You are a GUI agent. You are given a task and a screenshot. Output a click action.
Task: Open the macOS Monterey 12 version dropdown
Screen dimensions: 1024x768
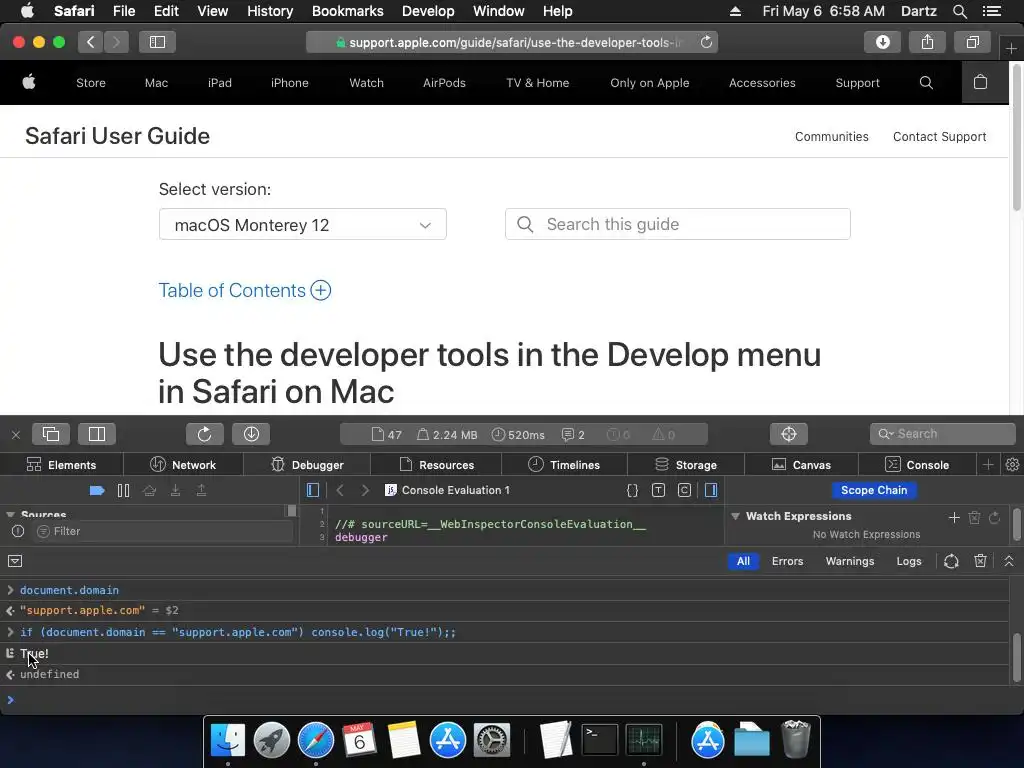click(302, 225)
